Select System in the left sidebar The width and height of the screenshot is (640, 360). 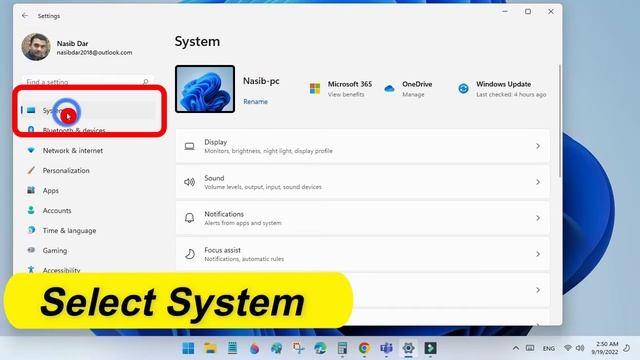point(88,110)
